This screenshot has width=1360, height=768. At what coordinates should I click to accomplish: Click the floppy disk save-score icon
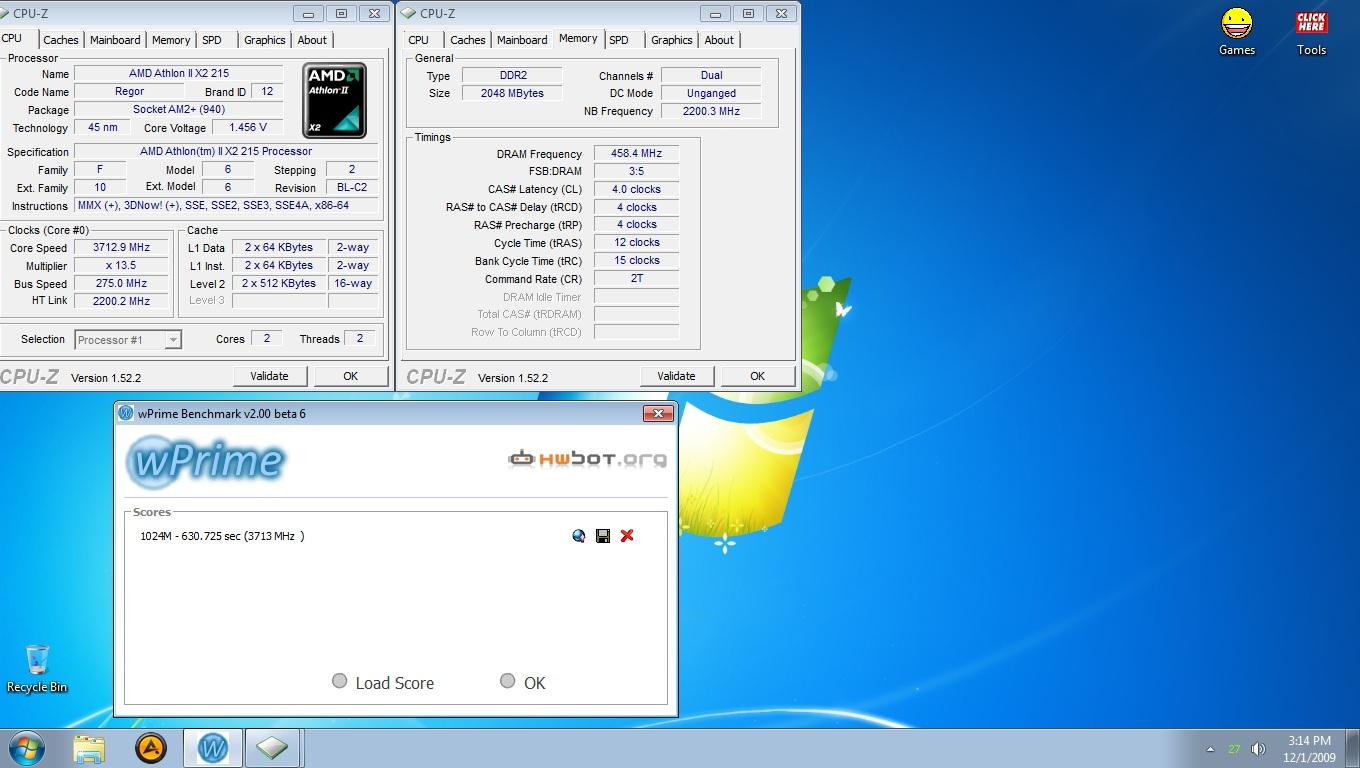click(x=603, y=536)
